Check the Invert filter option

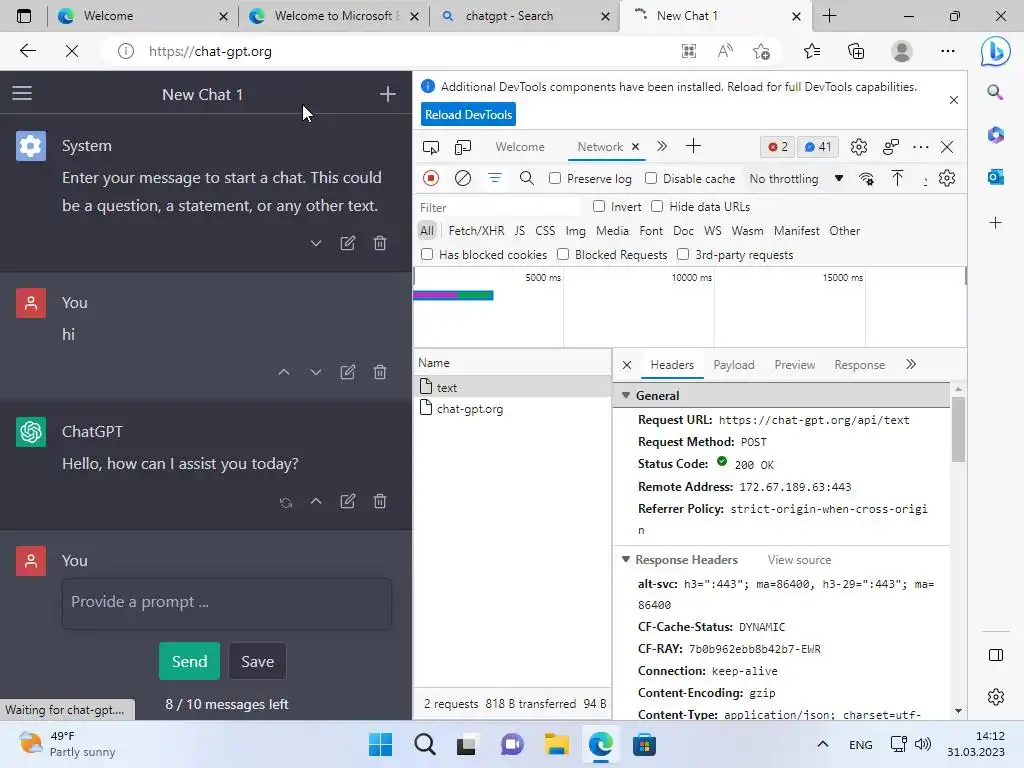598,206
